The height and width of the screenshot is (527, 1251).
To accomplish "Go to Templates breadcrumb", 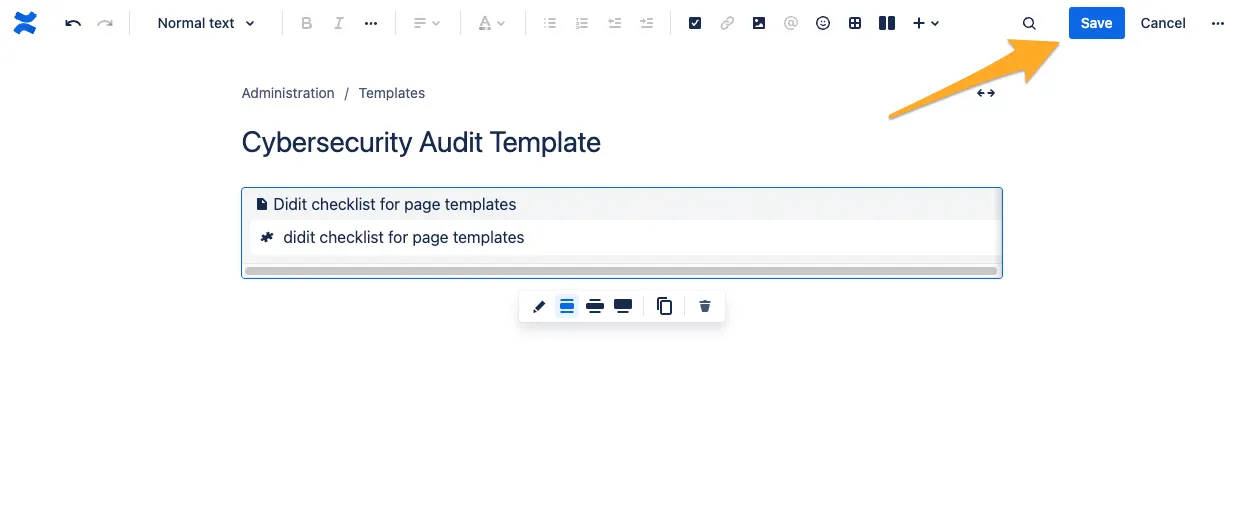I will coord(392,93).
